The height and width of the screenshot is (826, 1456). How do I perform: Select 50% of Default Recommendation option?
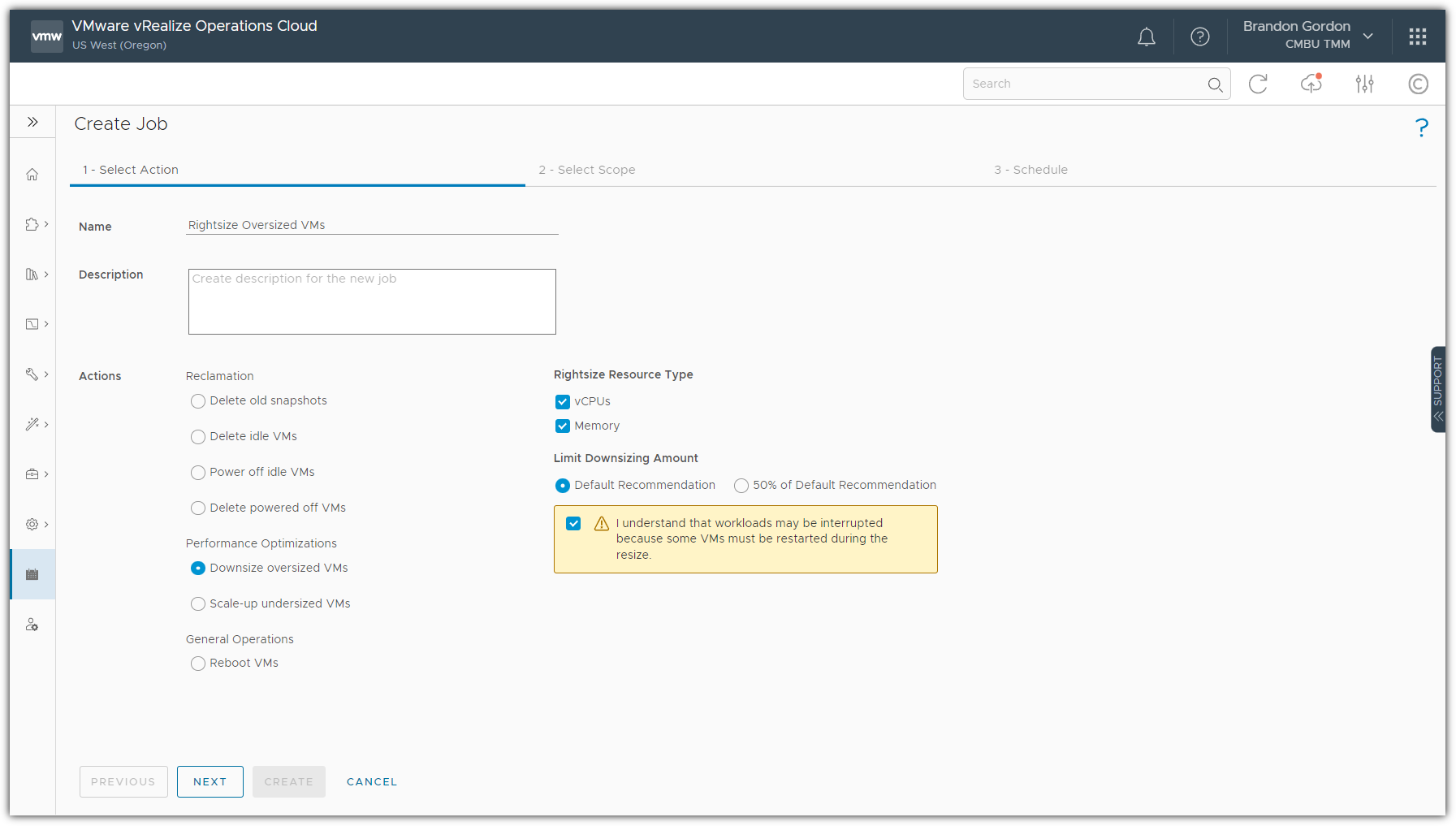[741, 486]
